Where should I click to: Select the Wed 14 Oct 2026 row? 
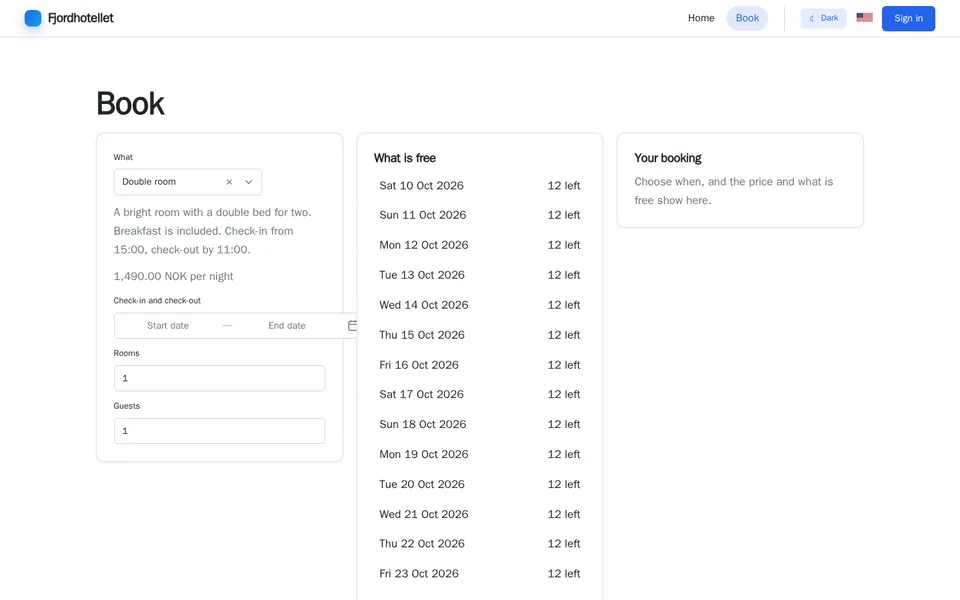pyautogui.click(x=479, y=305)
